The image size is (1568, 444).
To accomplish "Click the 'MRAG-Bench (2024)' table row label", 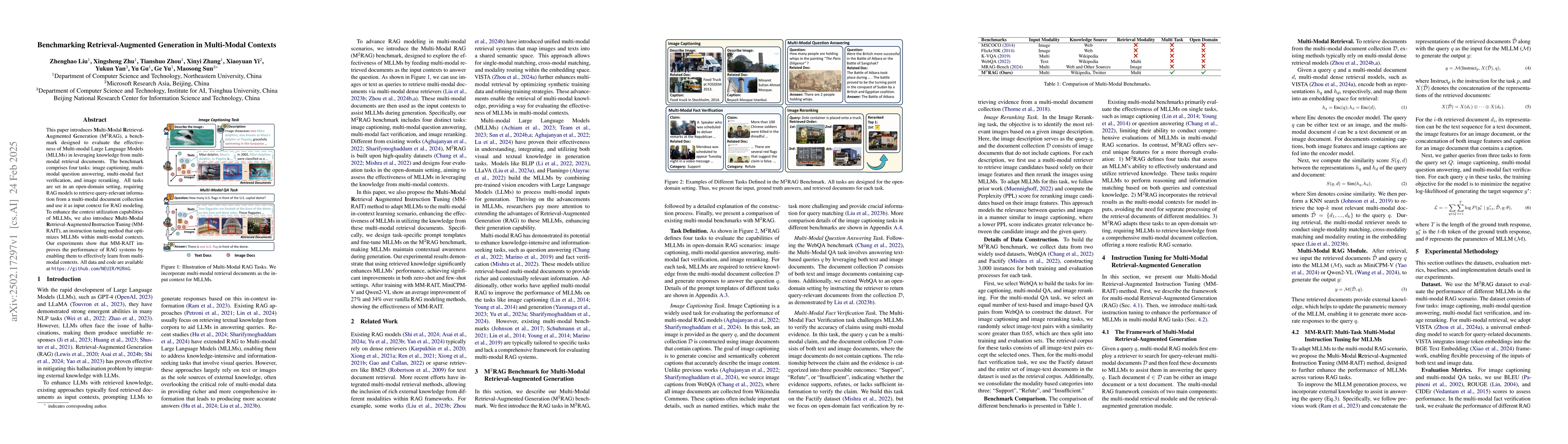I will point(1002,67).
